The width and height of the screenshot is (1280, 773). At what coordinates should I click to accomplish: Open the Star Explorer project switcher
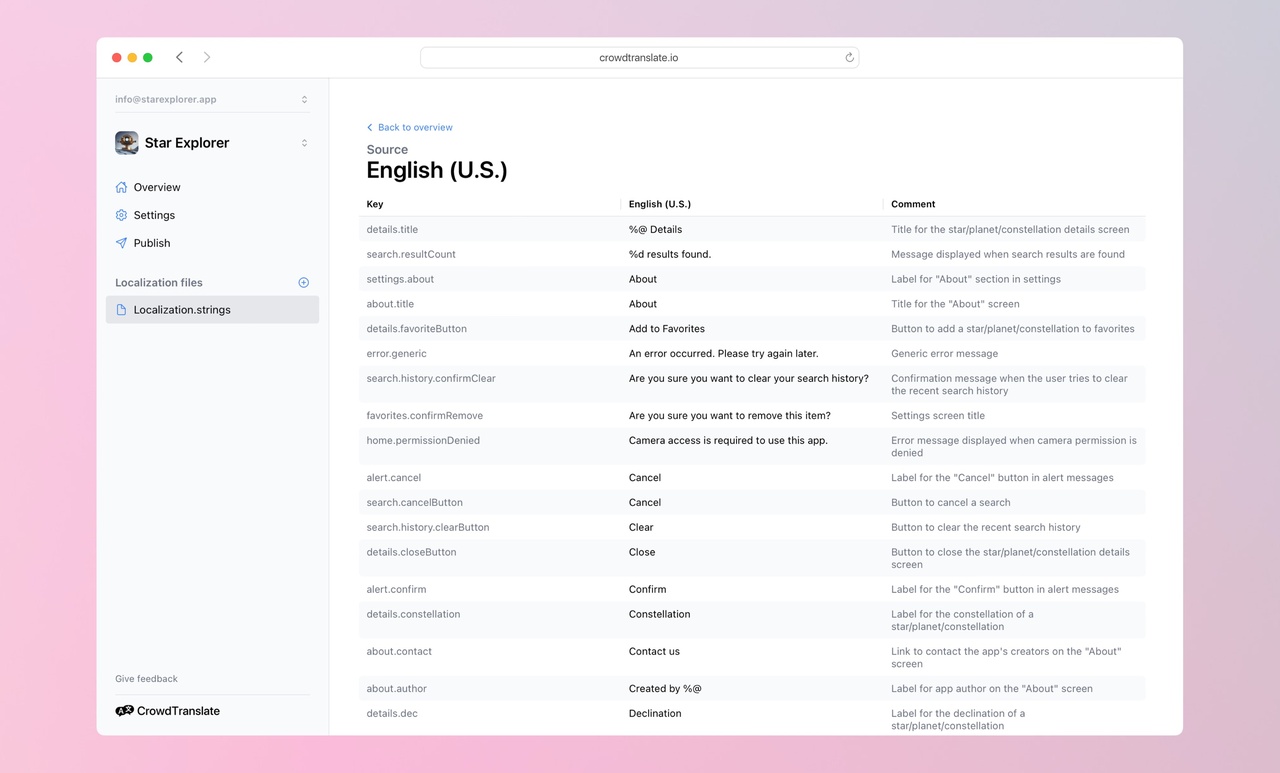coord(210,143)
